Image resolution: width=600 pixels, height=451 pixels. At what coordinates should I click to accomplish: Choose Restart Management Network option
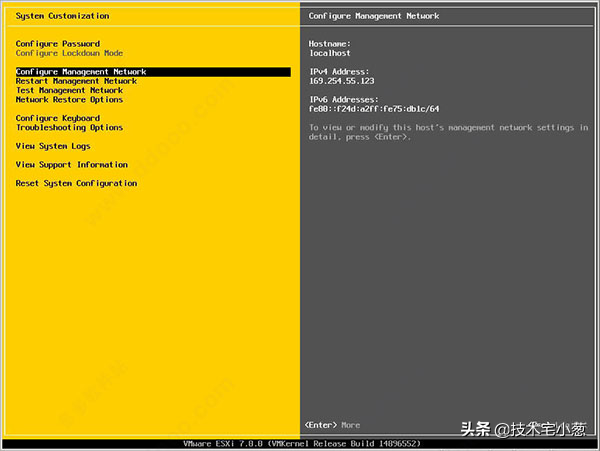tap(76, 81)
